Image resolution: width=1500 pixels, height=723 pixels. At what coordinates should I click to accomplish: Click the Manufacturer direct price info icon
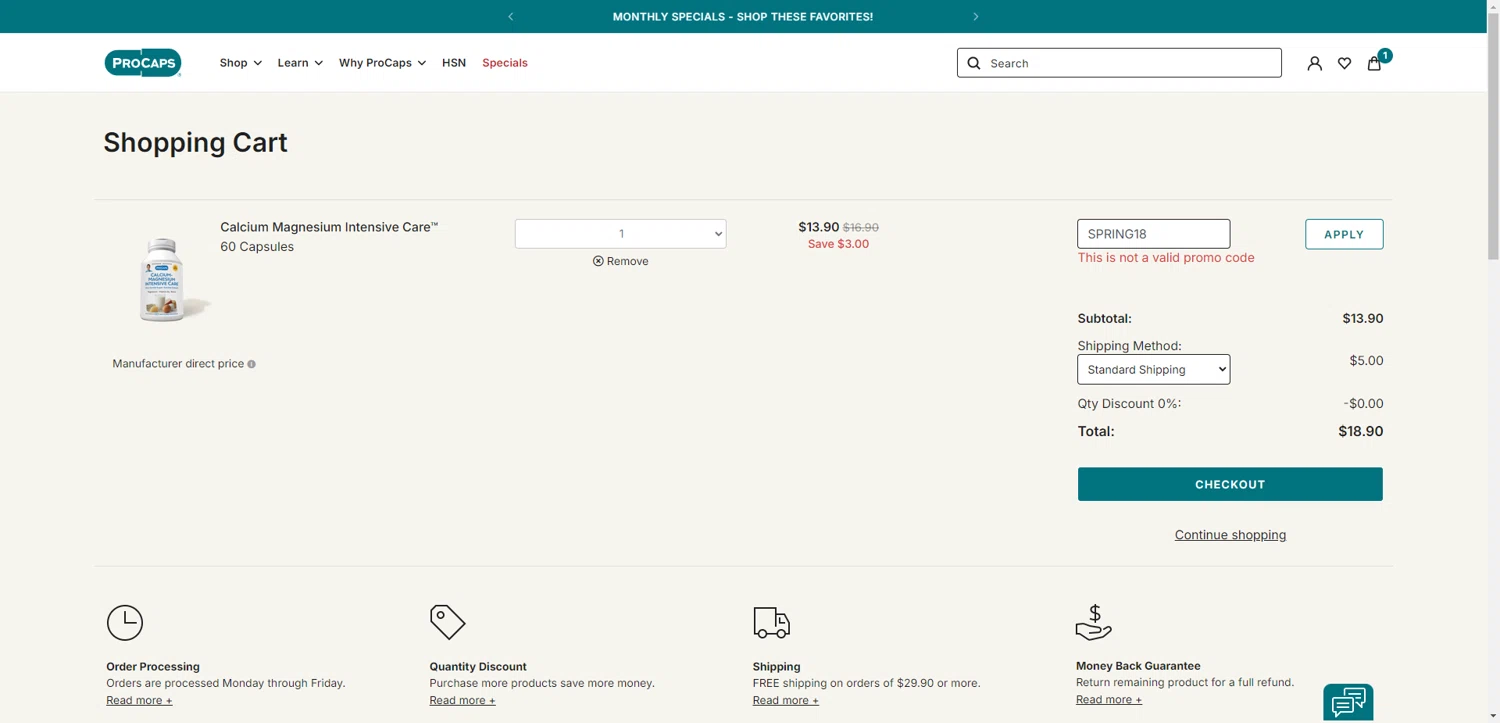click(x=251, y=364)
